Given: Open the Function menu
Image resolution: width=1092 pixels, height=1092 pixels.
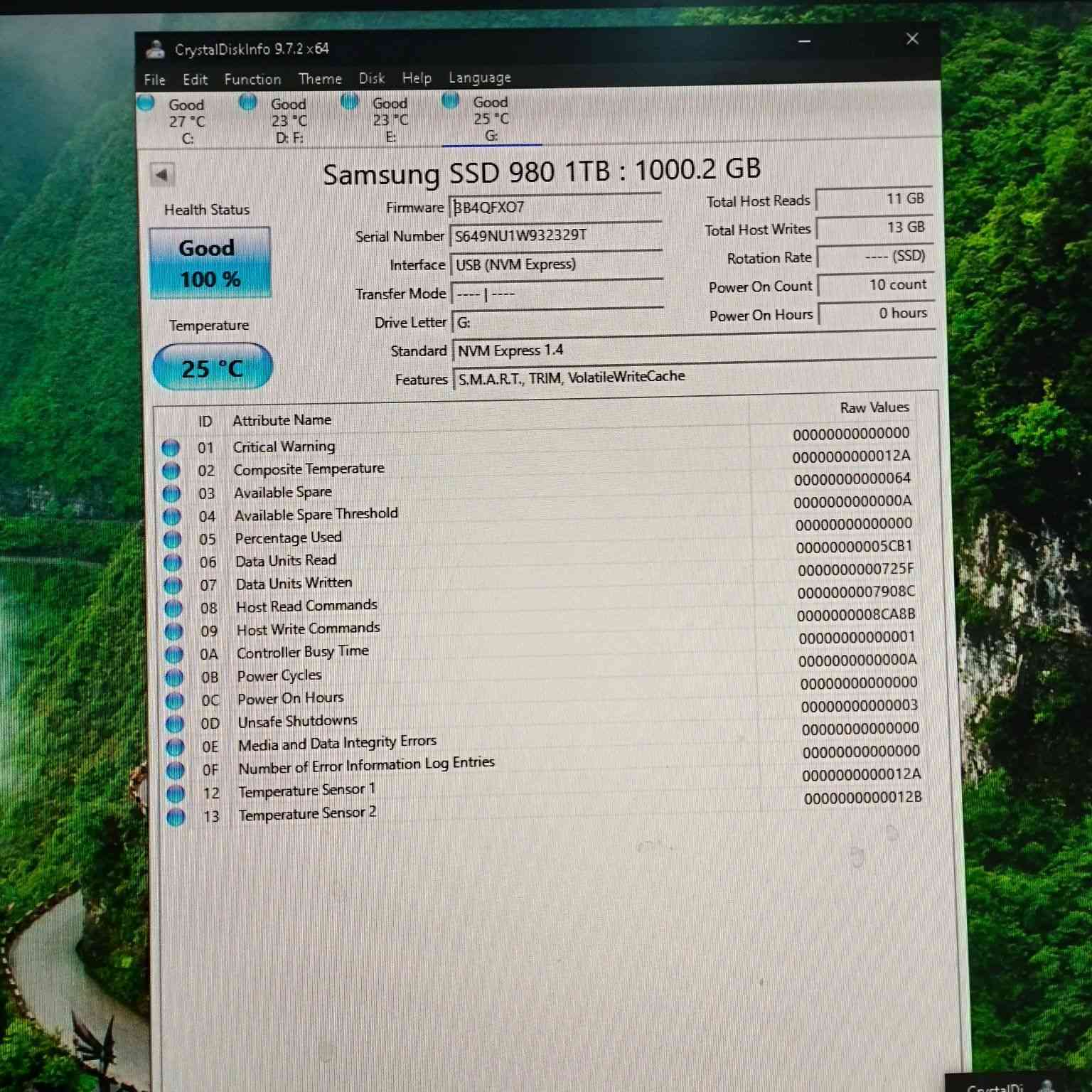Looking at the screenshot, I should point(252,78).
